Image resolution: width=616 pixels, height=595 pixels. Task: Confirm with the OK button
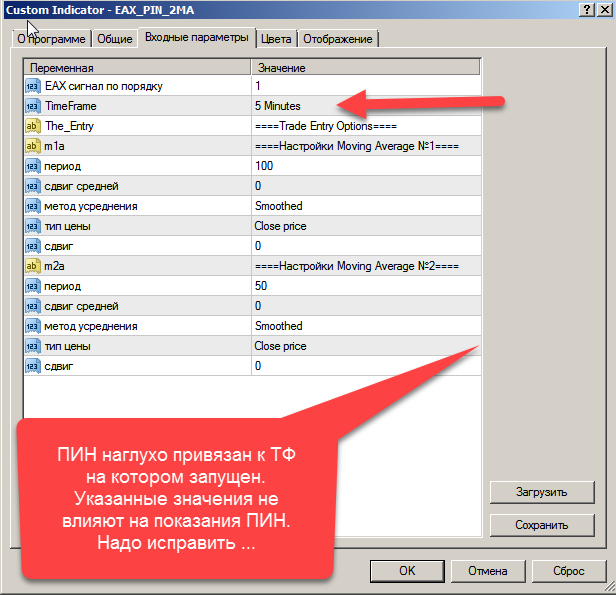pos(407,571)
